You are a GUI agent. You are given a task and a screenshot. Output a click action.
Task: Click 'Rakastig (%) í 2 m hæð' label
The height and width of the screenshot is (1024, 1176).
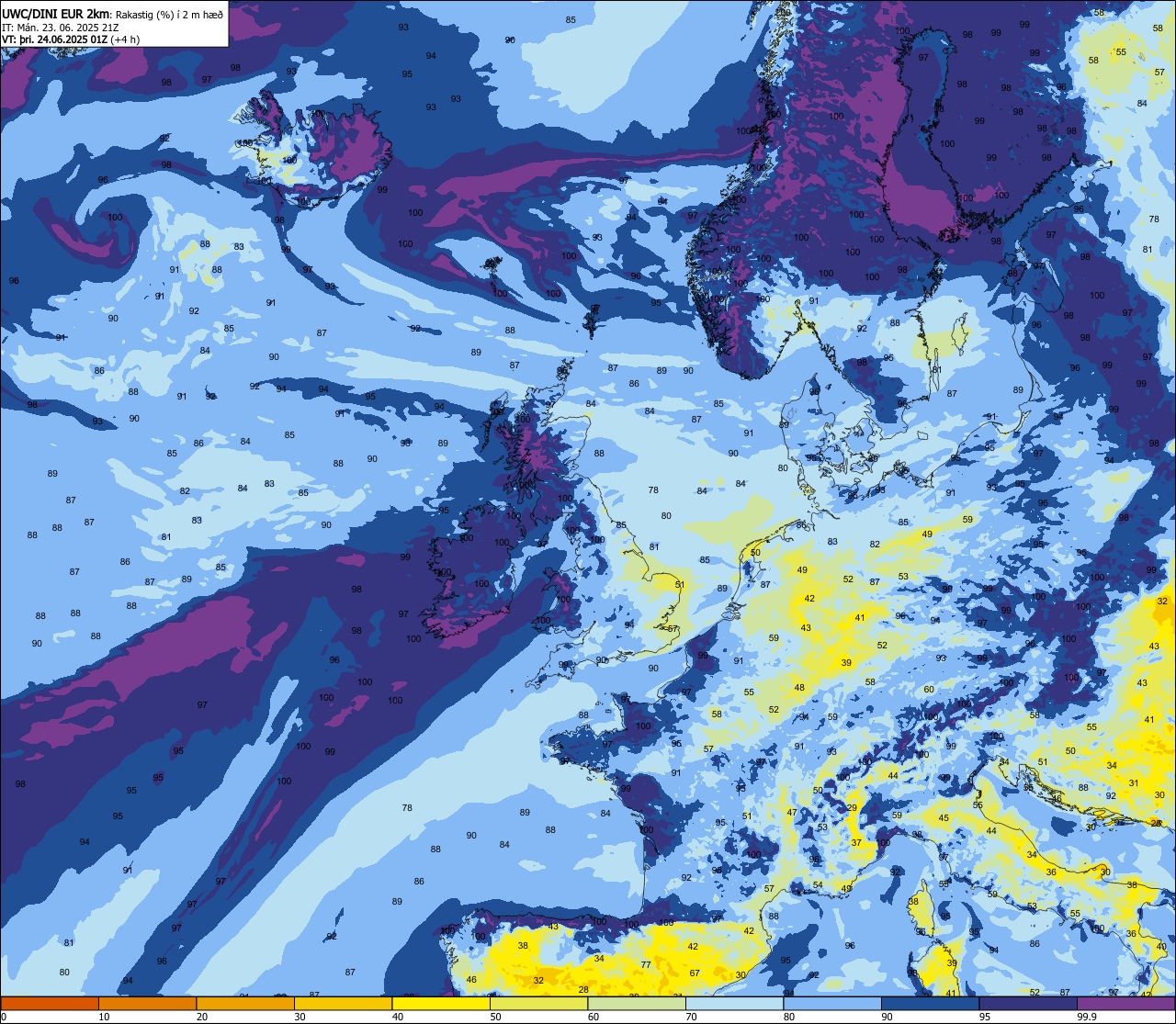[168, 15]
